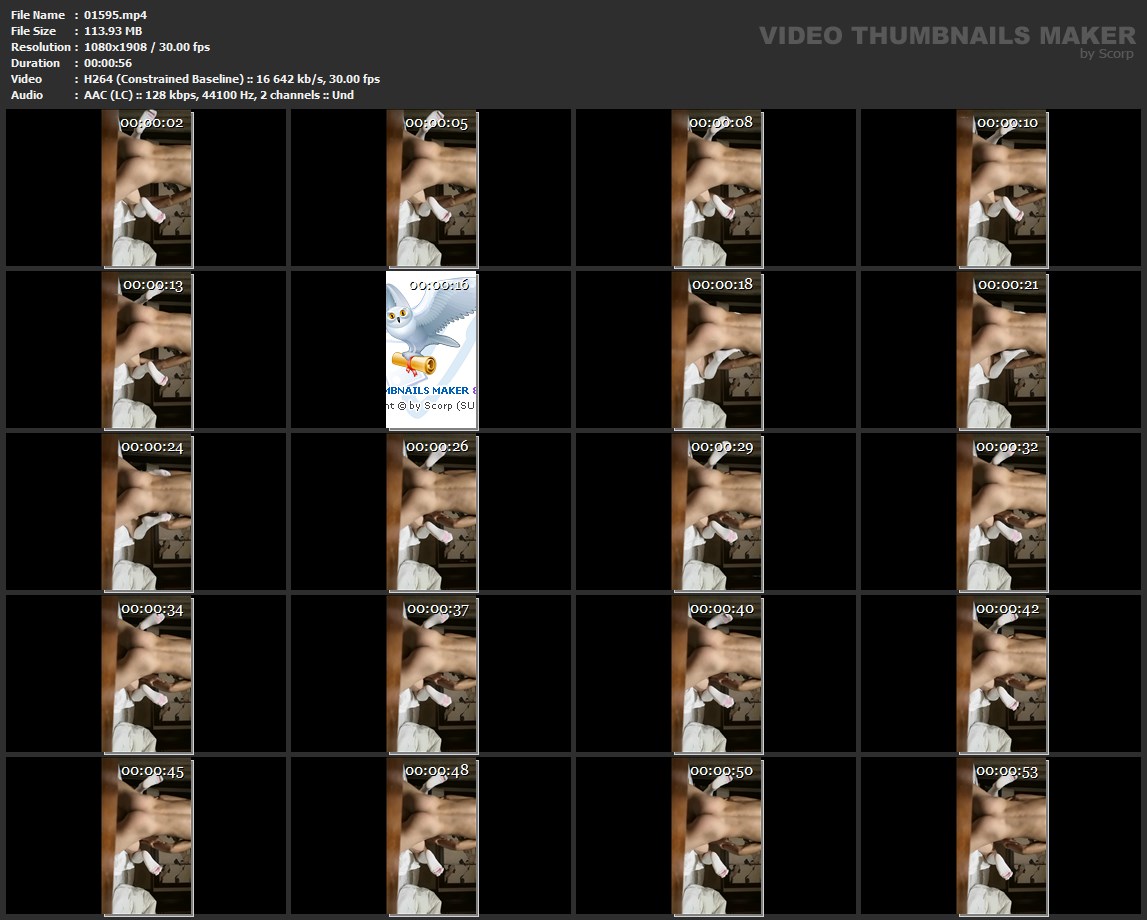
Task: Click the owl logo thumbnail at 00:00:16
Action: click(432, 350)
